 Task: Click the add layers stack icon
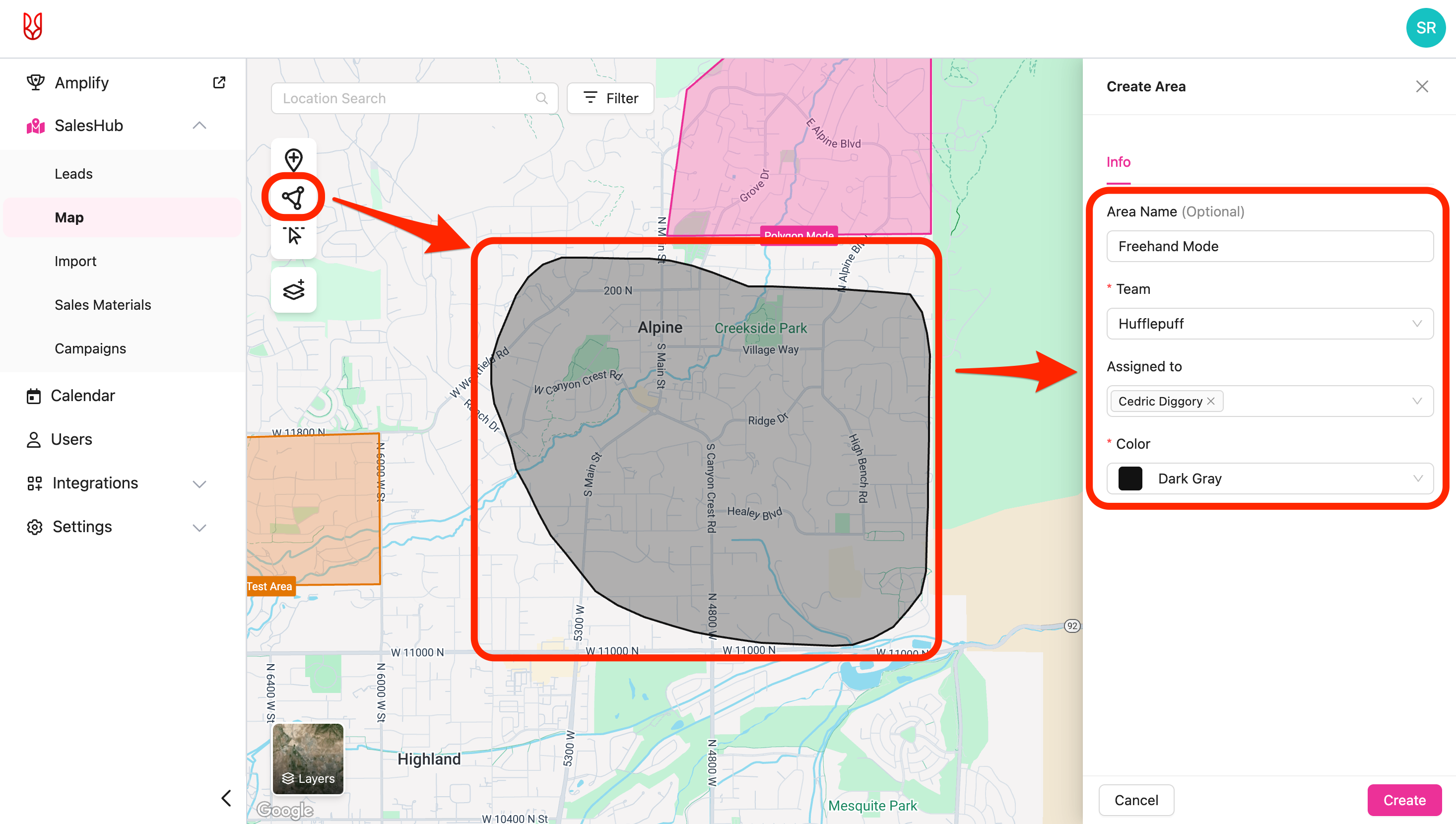pos(294,290)
